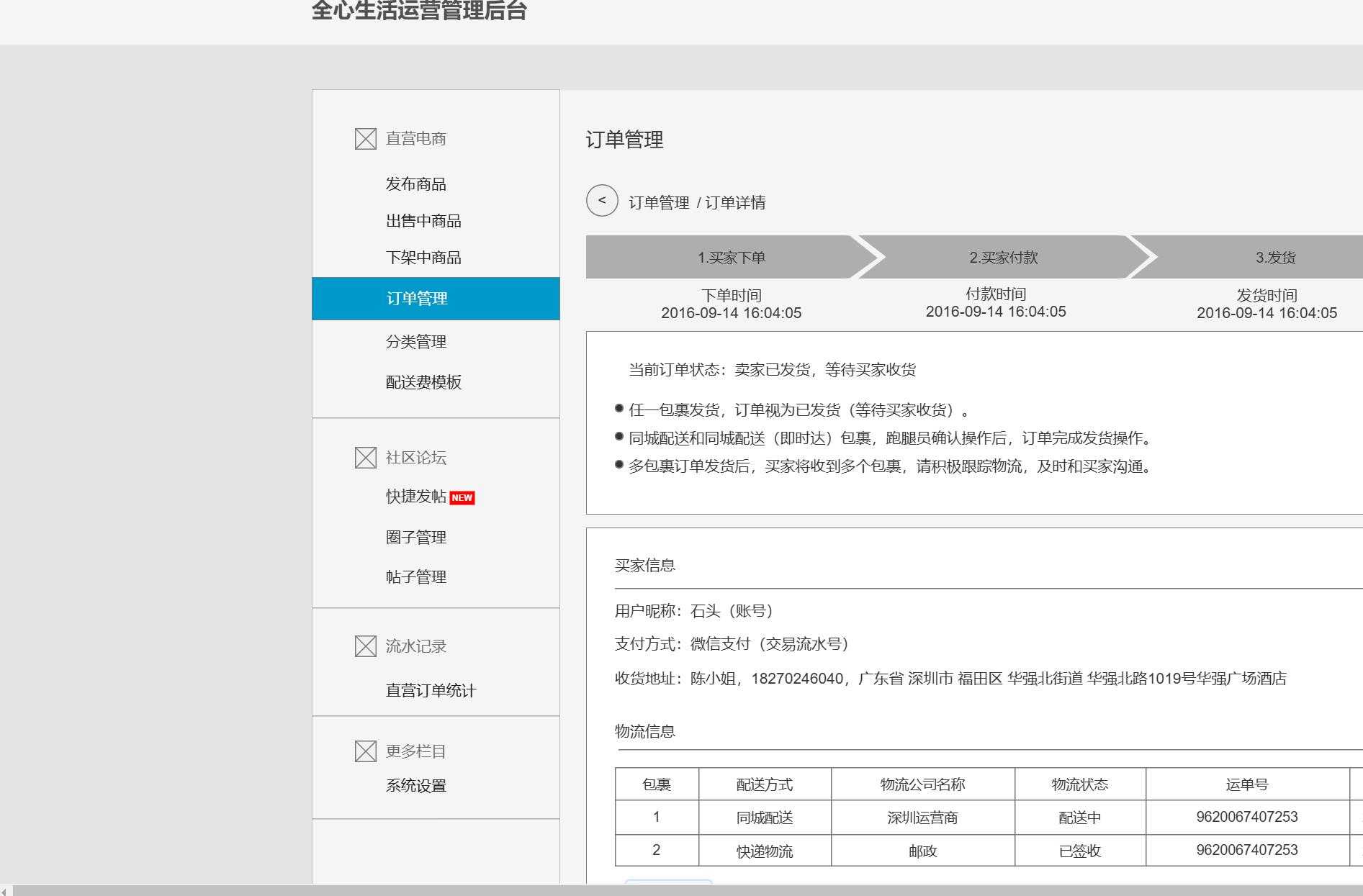1363x896 pixels.
Task: Collapse the 直营电商 sidebar section
Action: click(x=416, y=138)
